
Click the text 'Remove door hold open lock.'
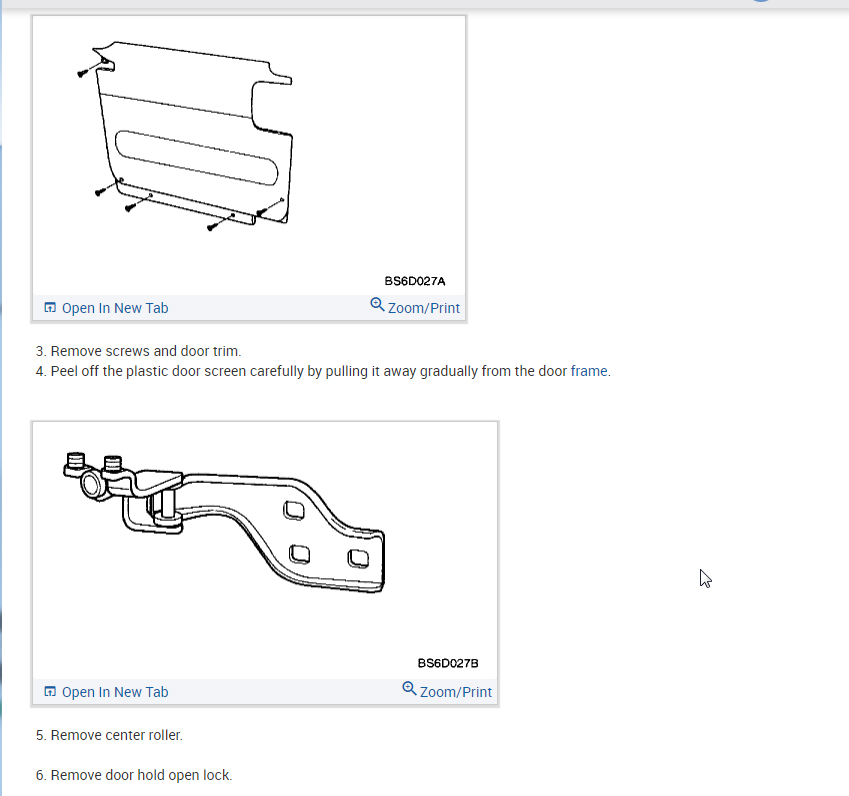pyautogui.click(x=141, y=775)
